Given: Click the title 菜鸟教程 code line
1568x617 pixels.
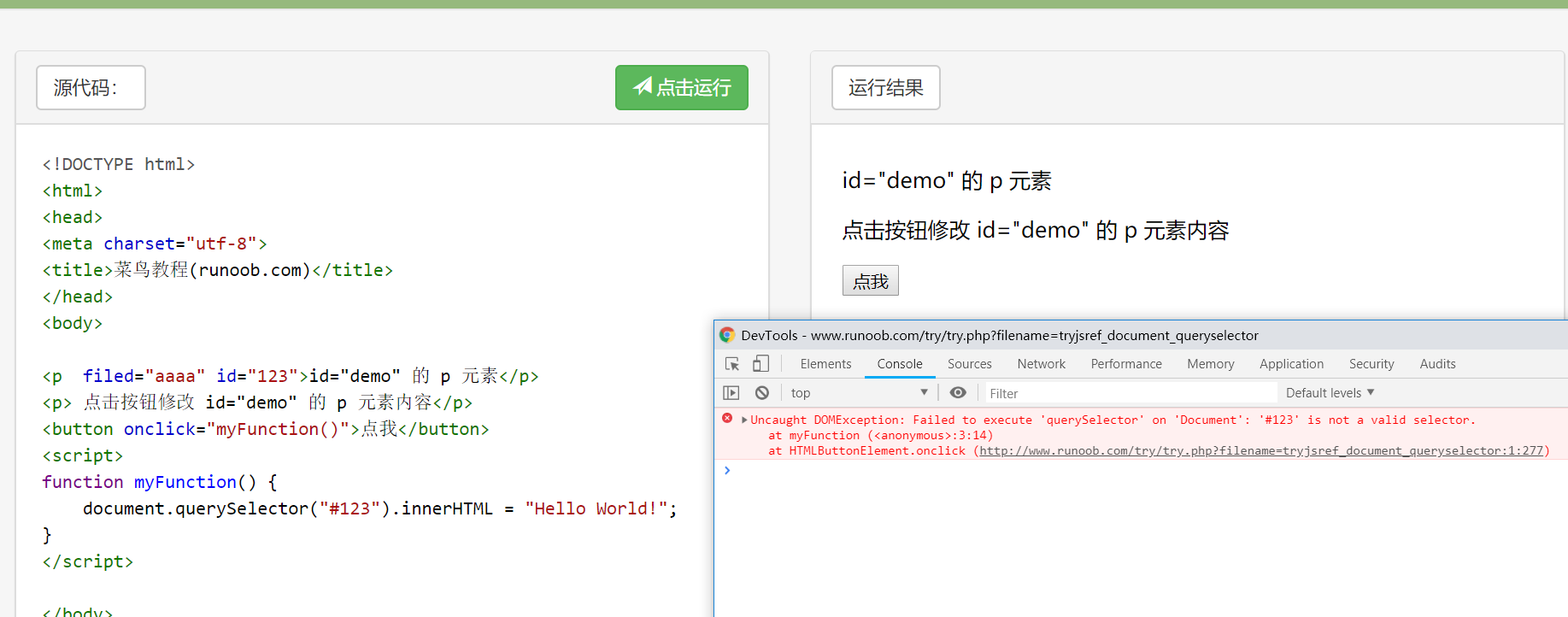Looking at the screenshot, I should pos(218,270).
